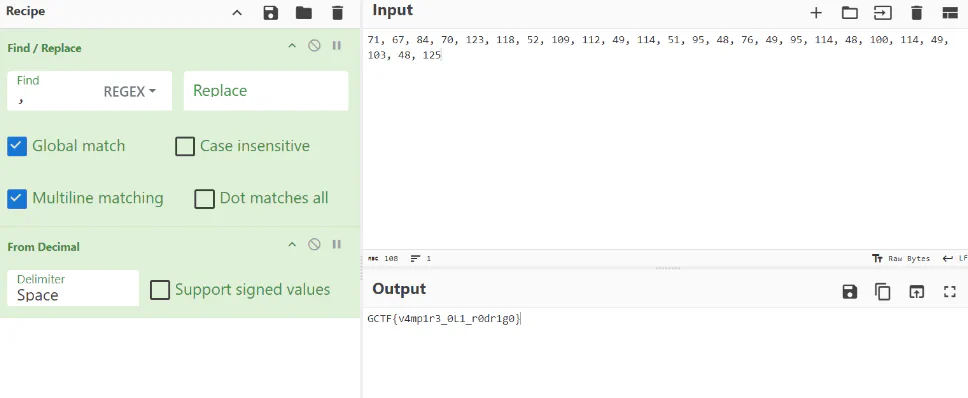
Task: Clear input and output
Action: (x=916, y=13)
